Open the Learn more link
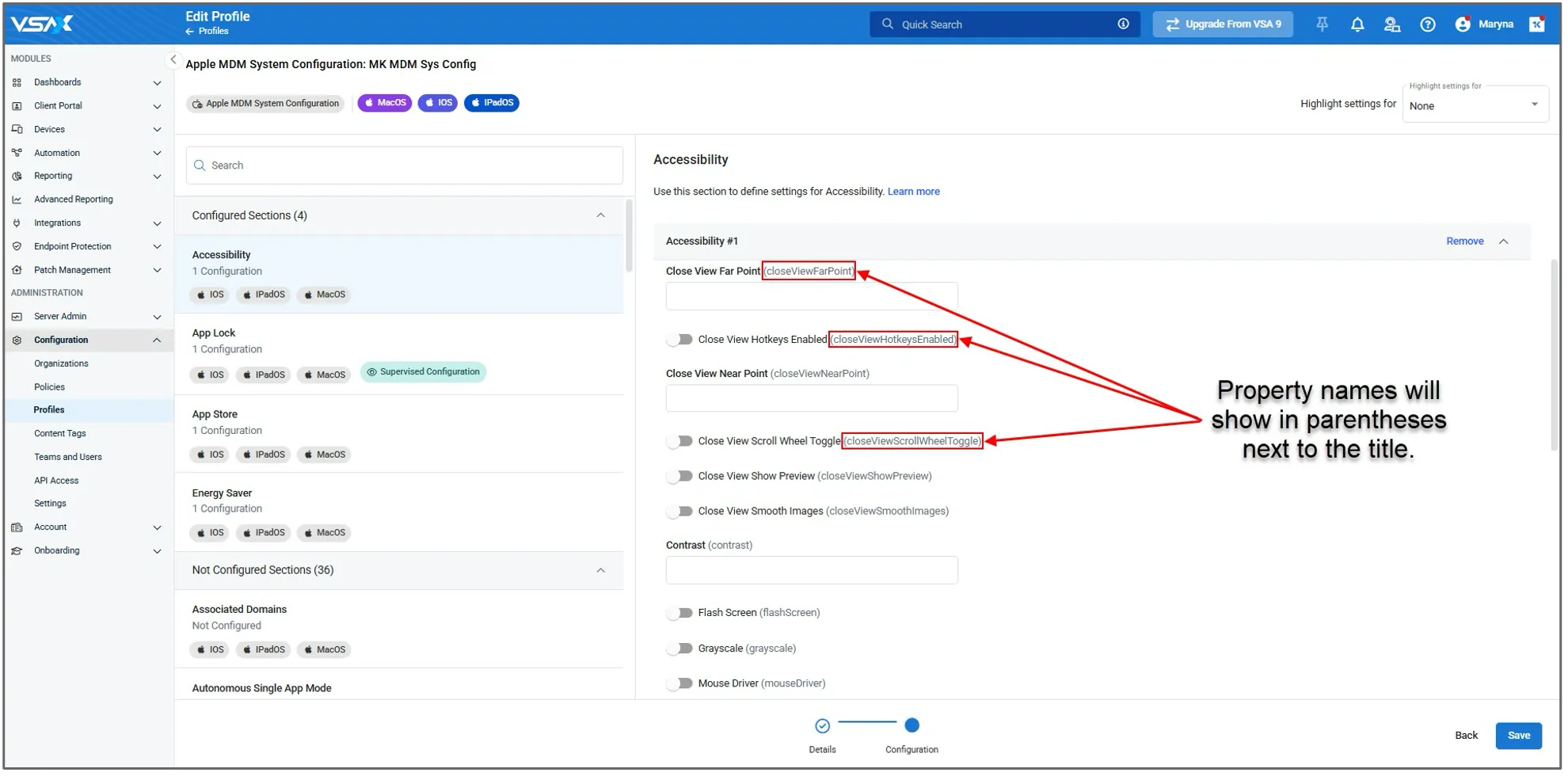1568x776 pixels. click(913, 192)
